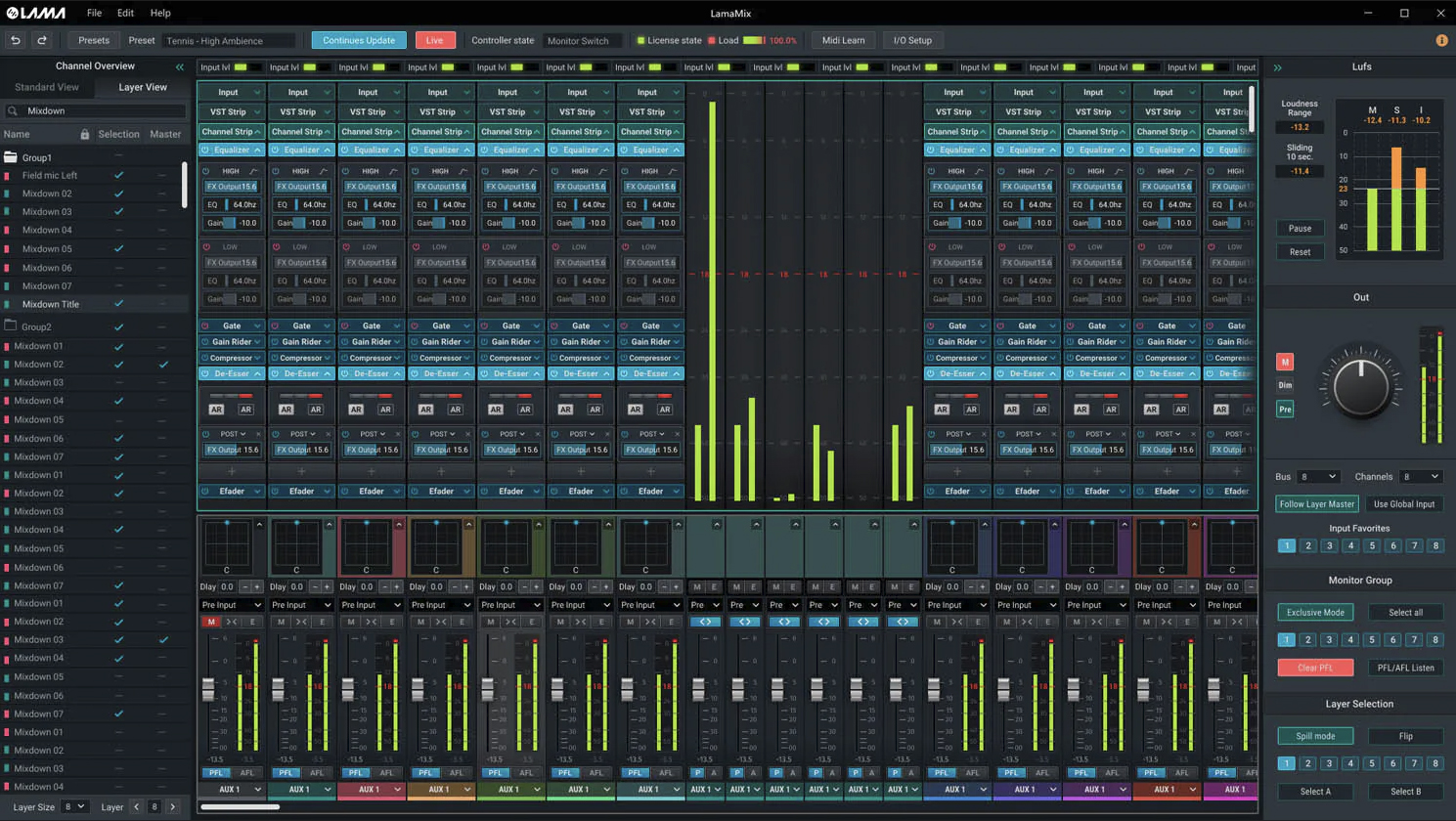Screen dimensions: 1456x821
Task: Mute the master output with red M button
Action: (x=1285, y=362)
